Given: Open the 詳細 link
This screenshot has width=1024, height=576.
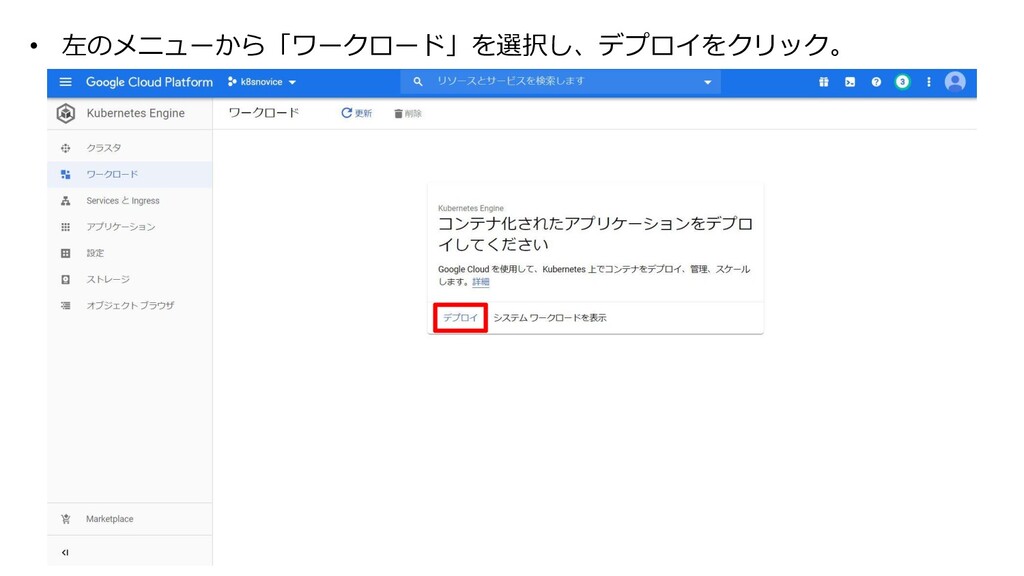Looking at the screenshot, I should (481, 281).
